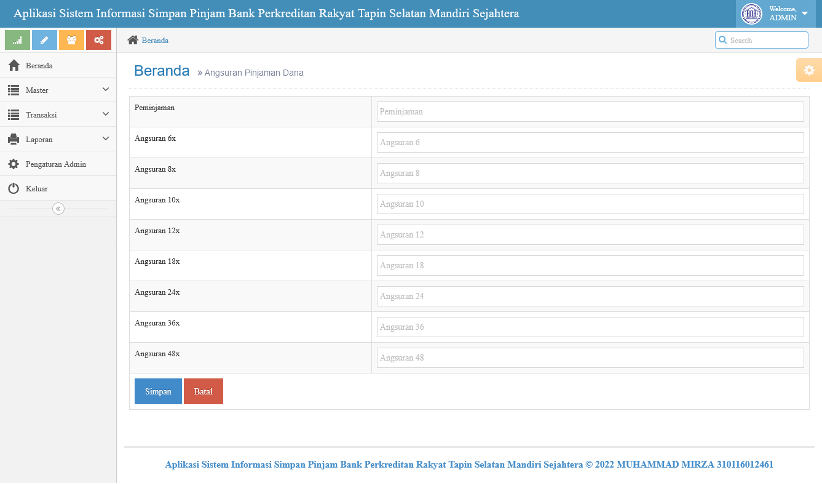Click the Angsuran 8 input field
The height and width of the screenshot is (484, 822).
coord(590,174)
